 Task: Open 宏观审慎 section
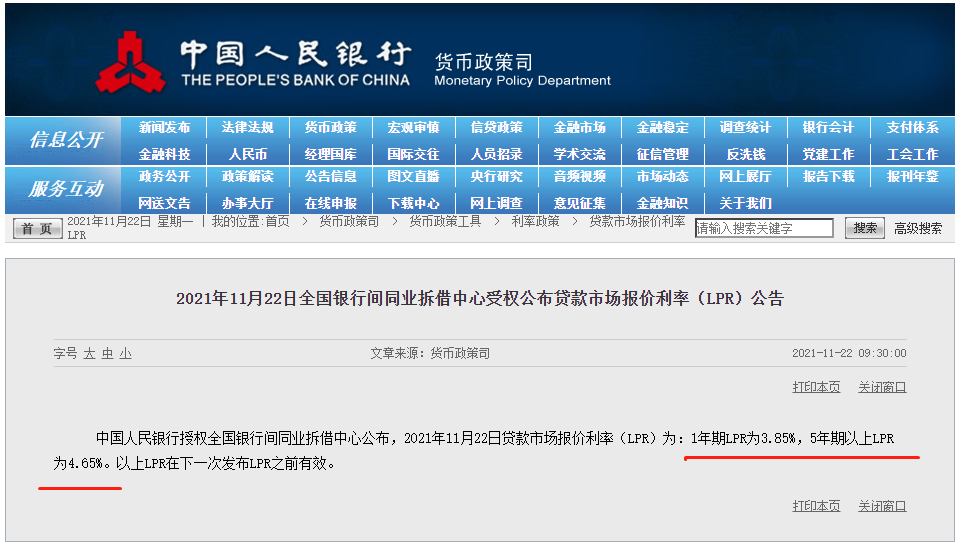pos(414,127)
